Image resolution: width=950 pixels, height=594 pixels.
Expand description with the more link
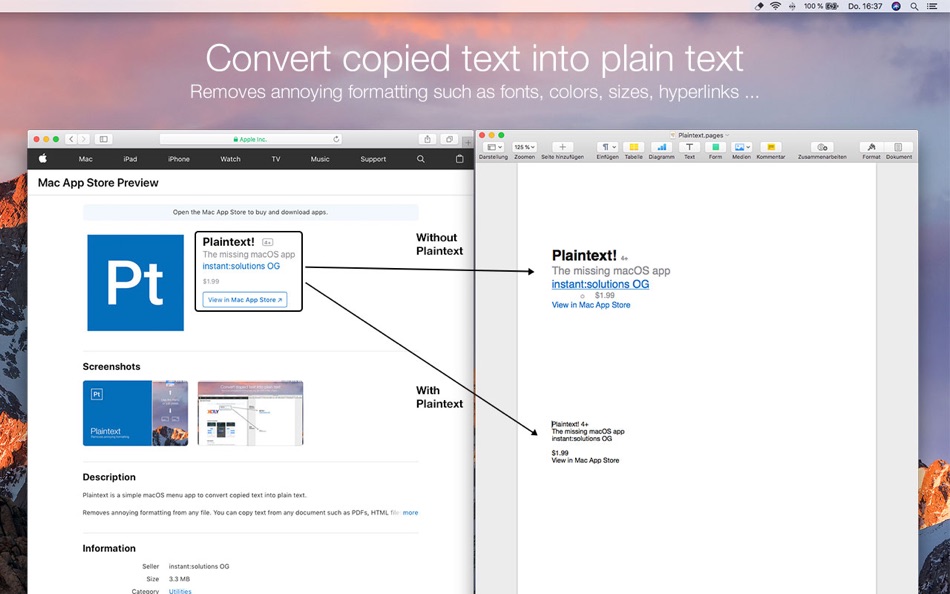(410, 513)
